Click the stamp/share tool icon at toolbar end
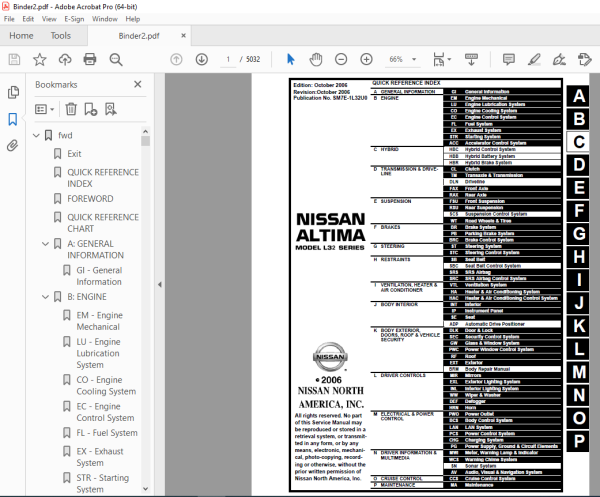600x497 pixels. 584,59
